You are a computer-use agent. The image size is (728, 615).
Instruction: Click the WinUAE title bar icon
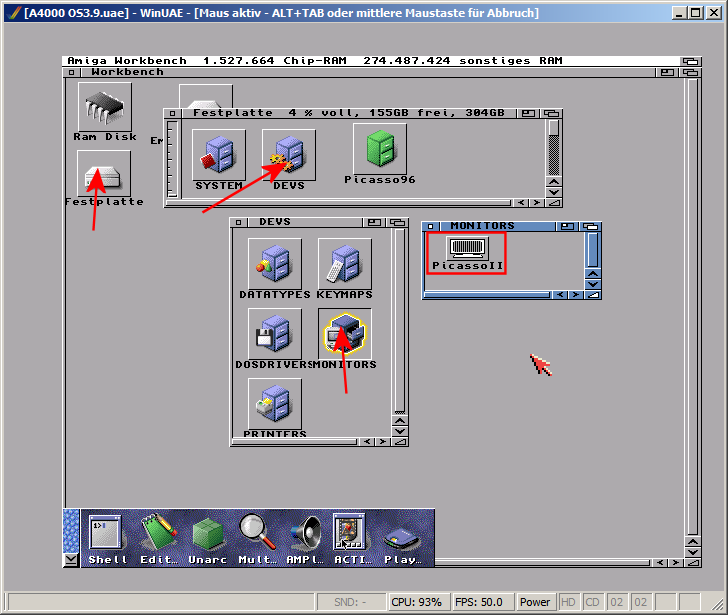pyautogui.click(x=14, y=13)
